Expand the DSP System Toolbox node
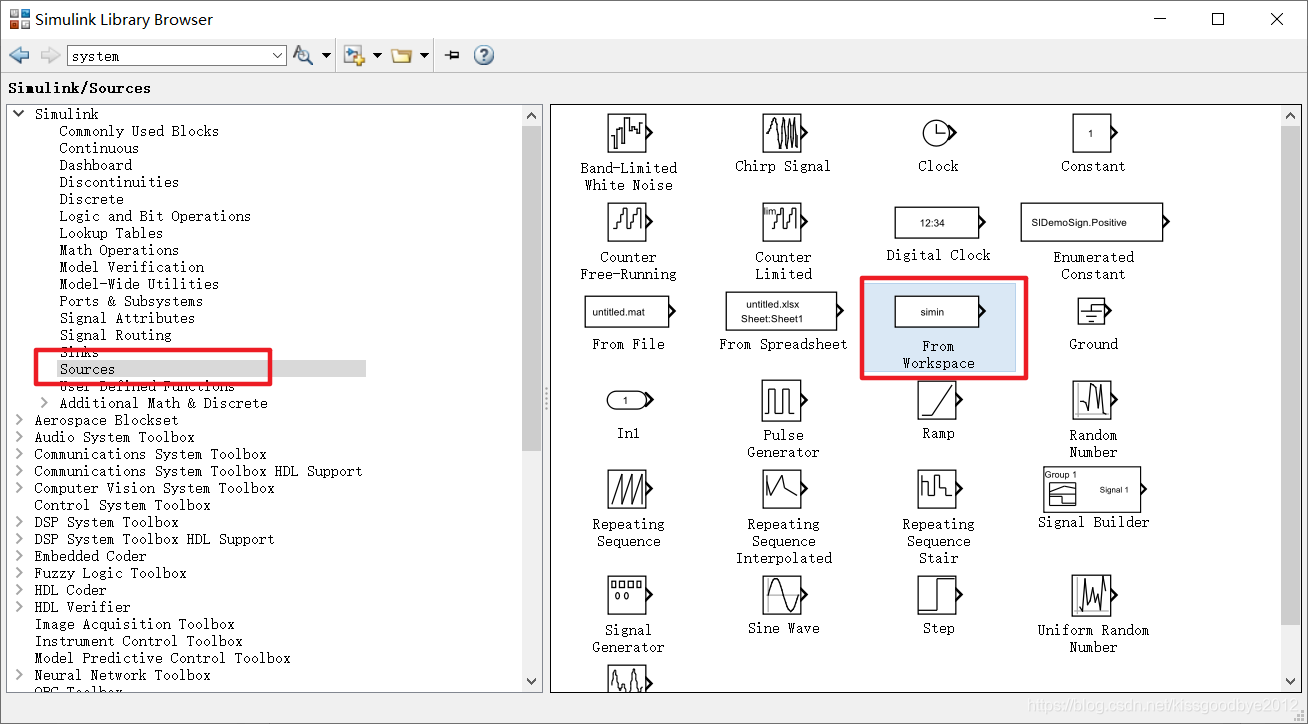This screenshot has height=724, width=1308. tap(19, 522)
